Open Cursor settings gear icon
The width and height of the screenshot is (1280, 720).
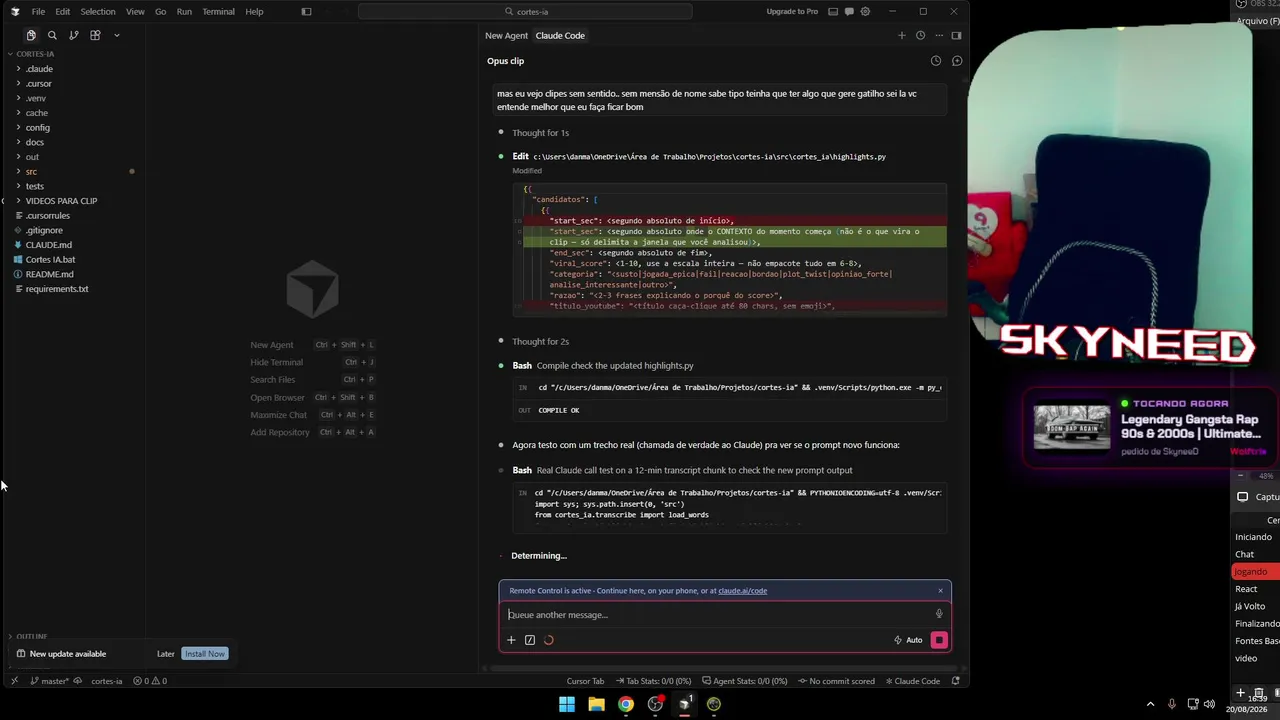[x=864, y=12]
